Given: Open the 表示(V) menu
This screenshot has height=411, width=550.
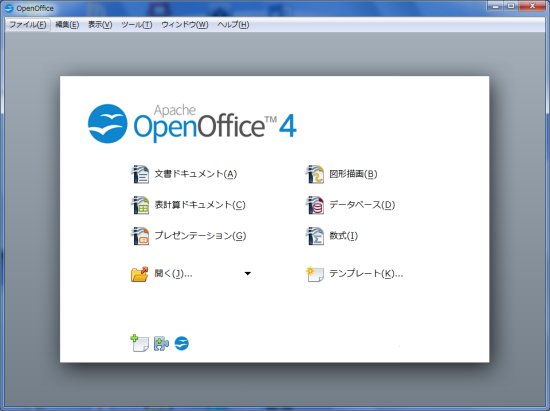Looking at the screenshot, I should point(100,25).
